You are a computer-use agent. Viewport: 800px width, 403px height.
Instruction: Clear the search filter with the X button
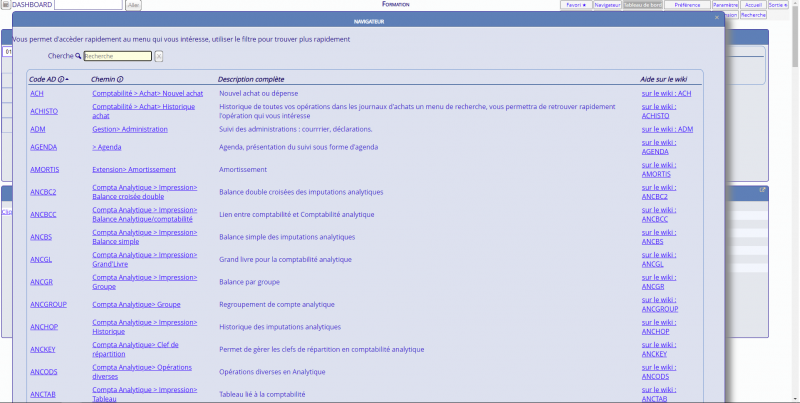[x=158, y=56]
